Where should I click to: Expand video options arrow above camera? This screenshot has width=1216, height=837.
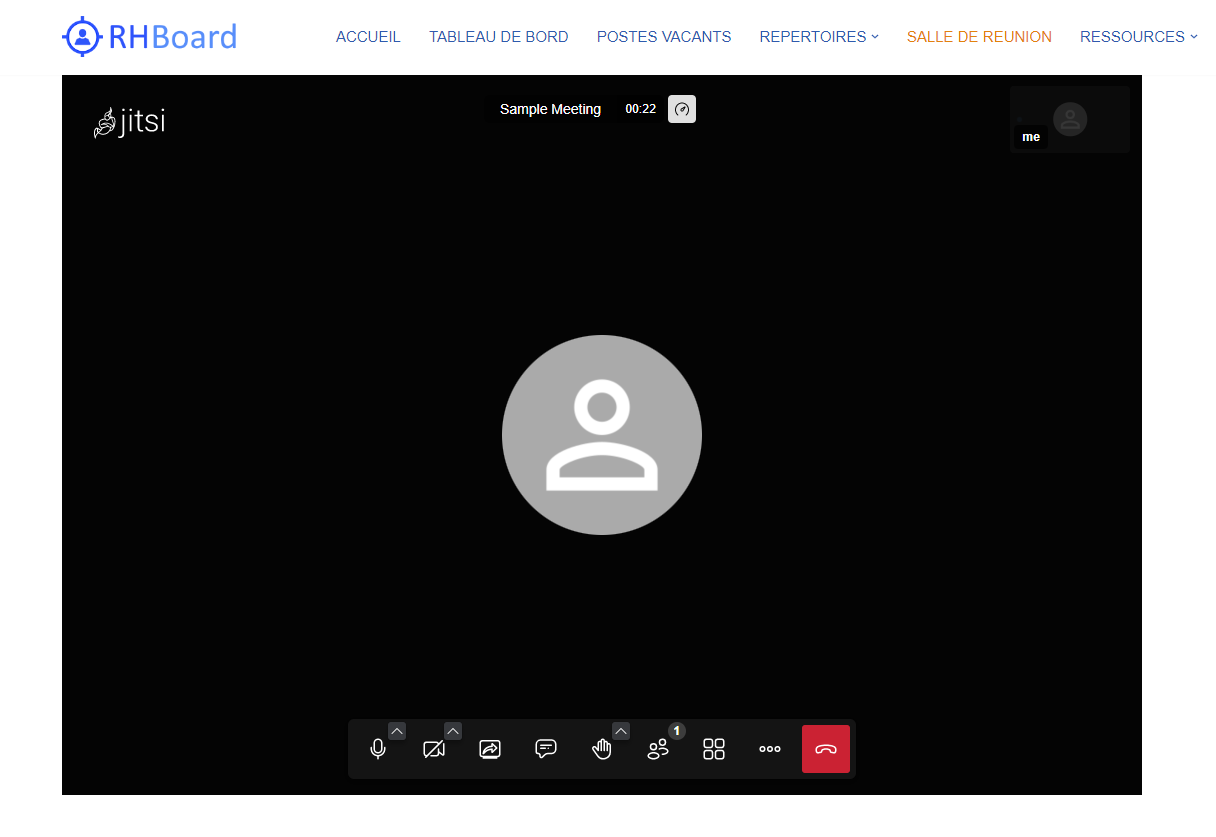pyautogui.click(x=453, y=731)
